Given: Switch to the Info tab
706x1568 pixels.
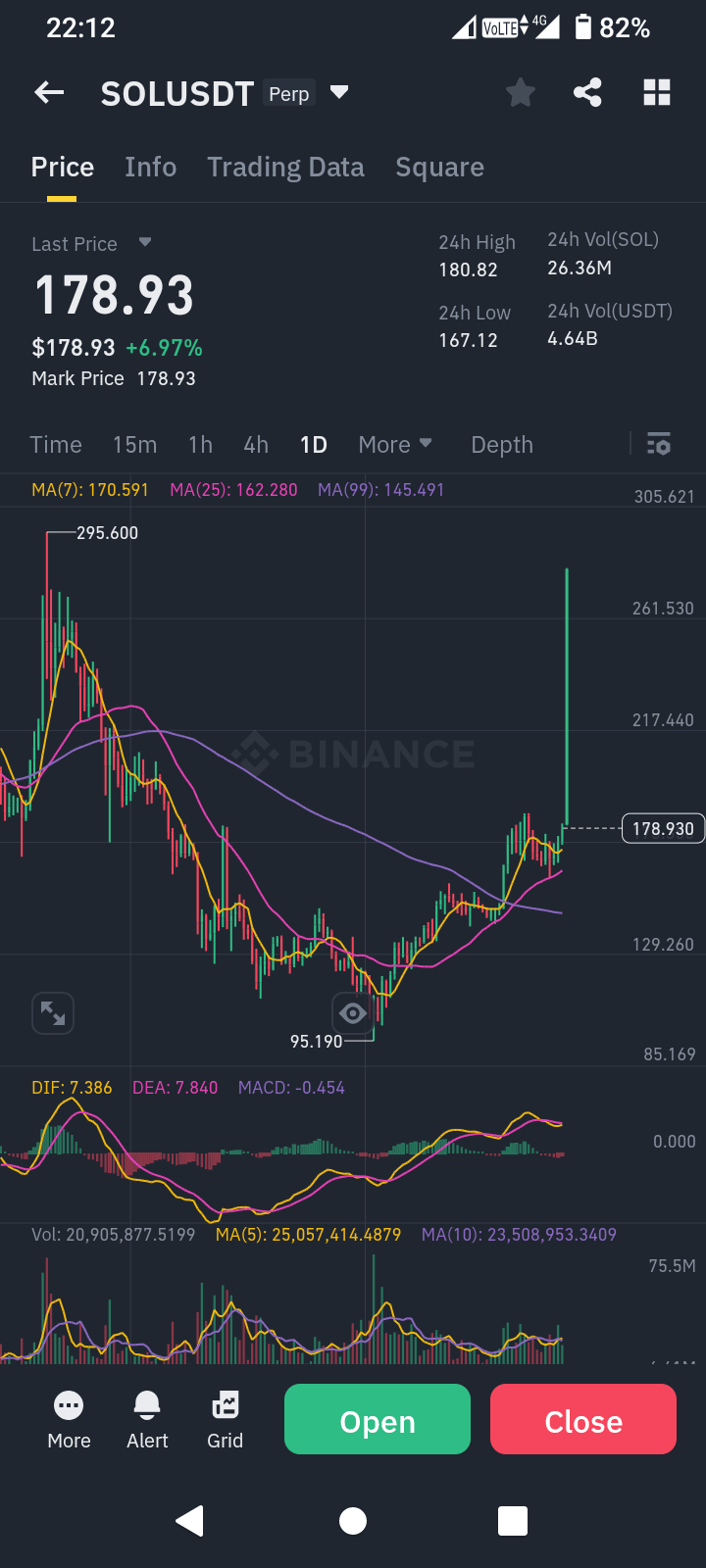Looking at the screenshot, I should [x=151, y=167].
